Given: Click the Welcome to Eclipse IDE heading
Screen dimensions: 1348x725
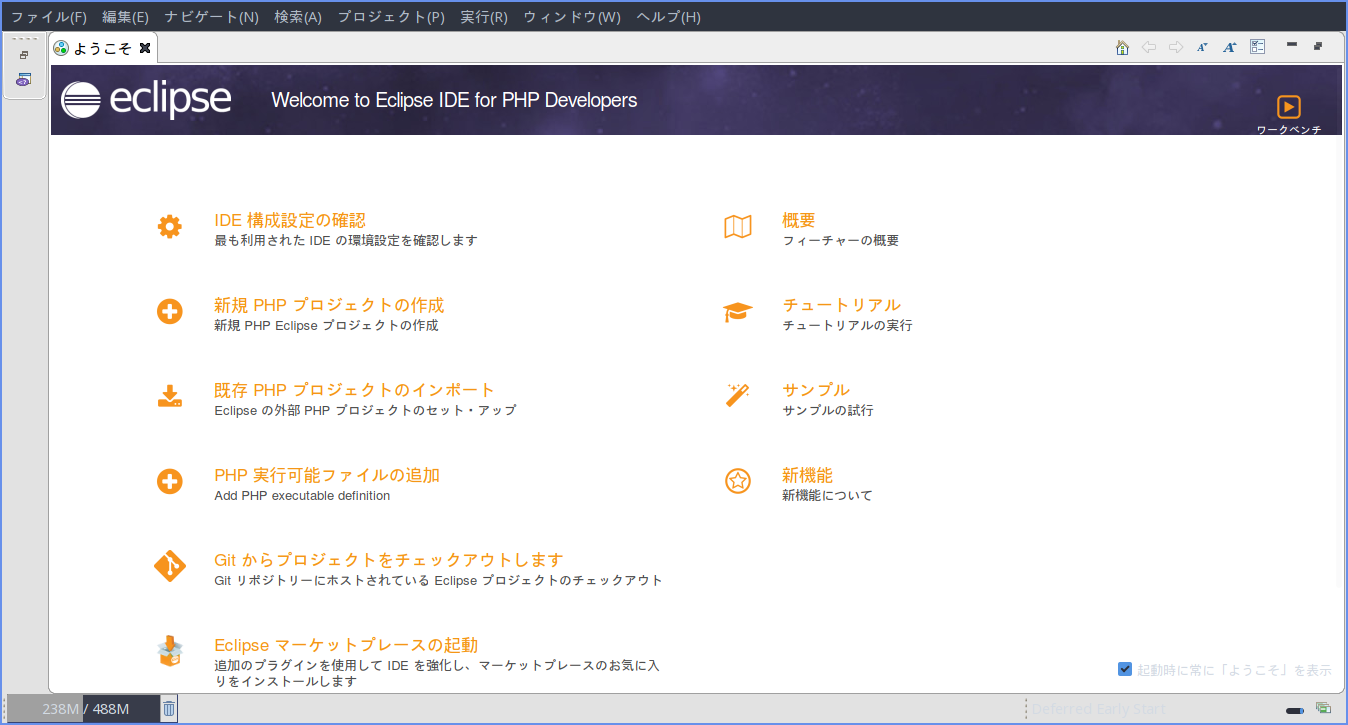Looking at the screenshot, I should pos(454,100).
